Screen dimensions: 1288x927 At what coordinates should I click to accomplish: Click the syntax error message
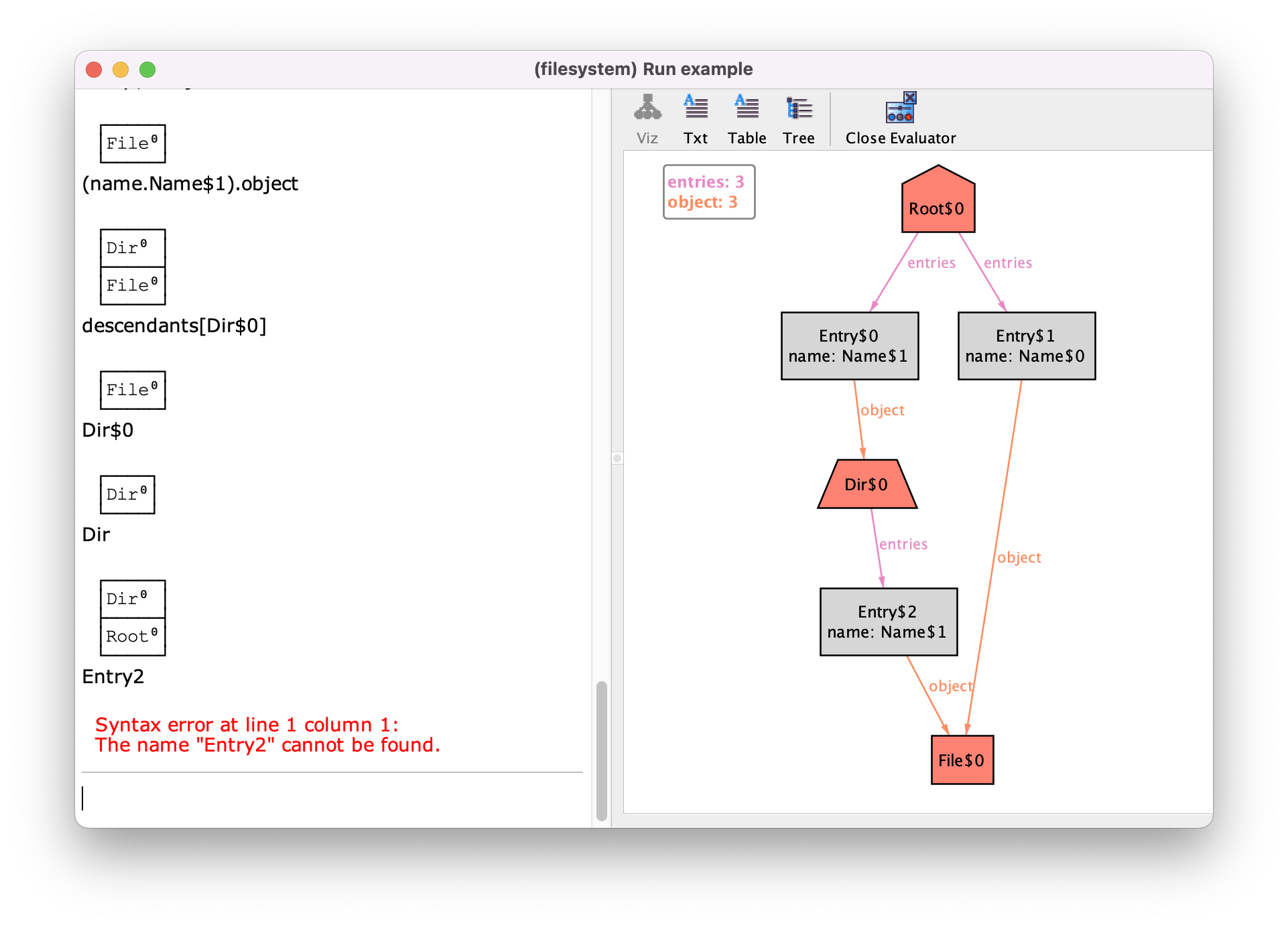tap(267, 735)
